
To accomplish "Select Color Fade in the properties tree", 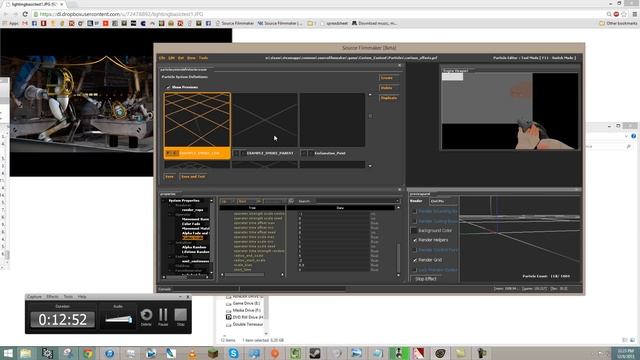I will coord(191,224).
